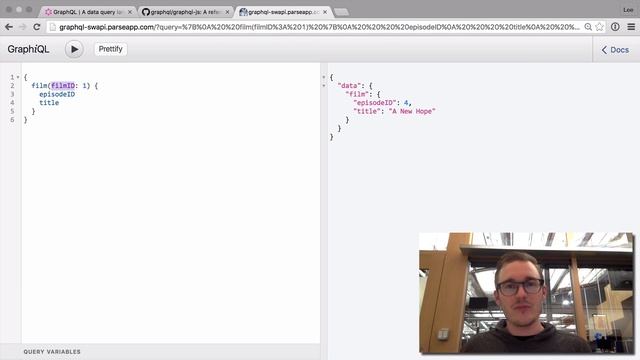Click line number 5 in the editor gutter

click(12, 111)
